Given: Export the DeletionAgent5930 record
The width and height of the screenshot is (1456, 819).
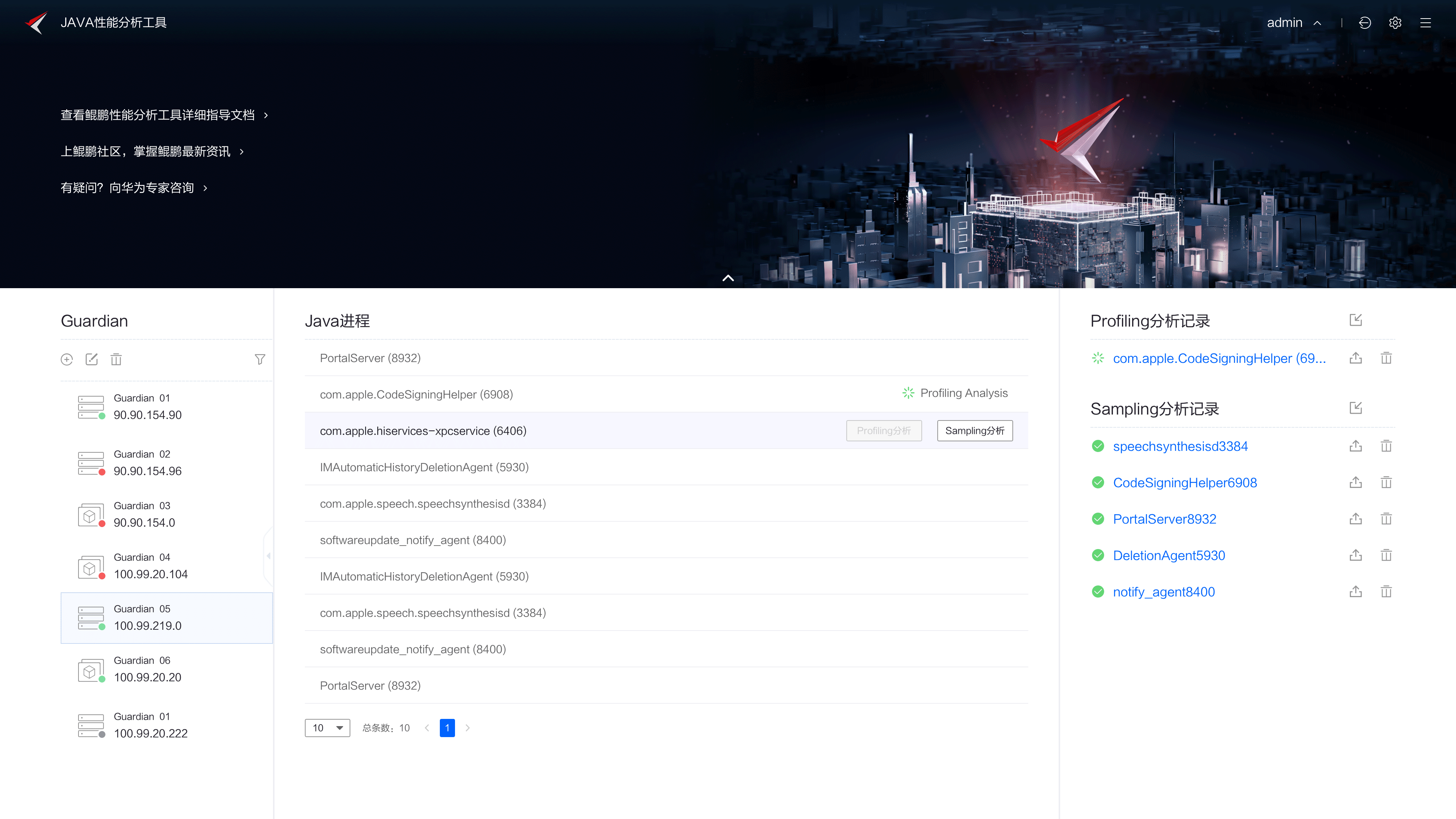Looking at the screenshot, I should coord(1356,555).
